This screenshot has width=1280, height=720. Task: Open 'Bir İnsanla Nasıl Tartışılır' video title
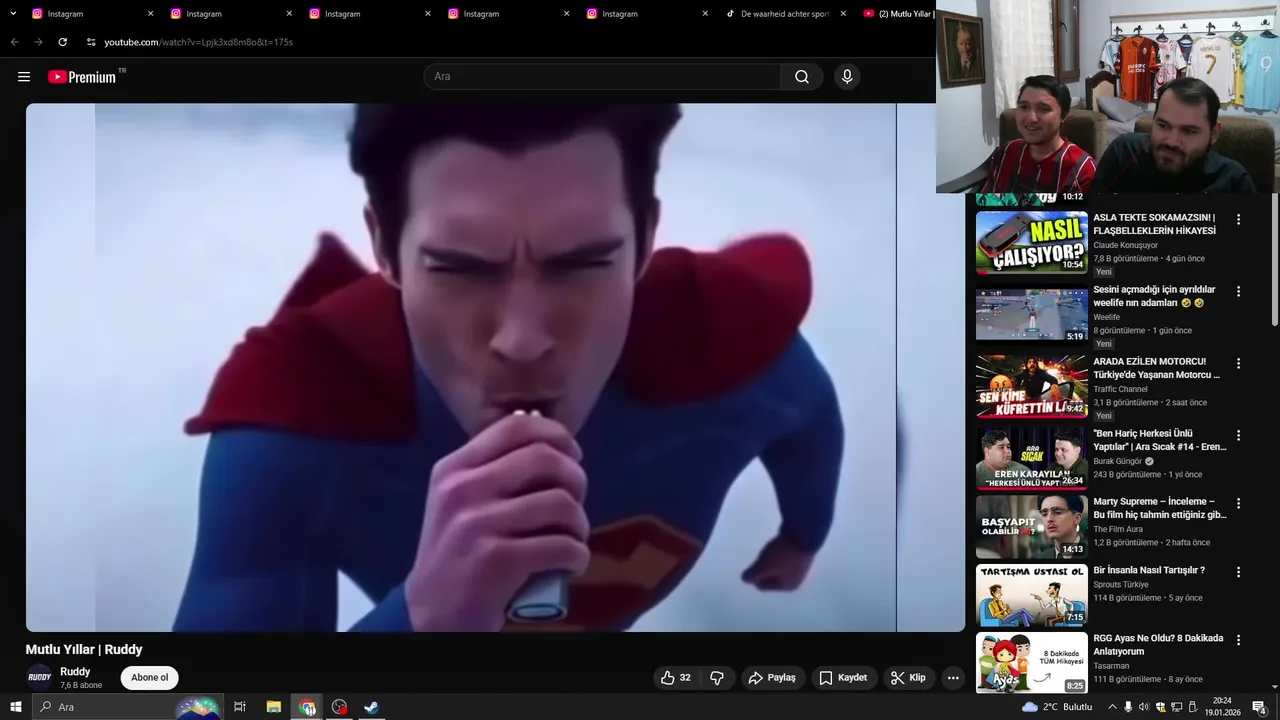click(x=1148, y=570)
